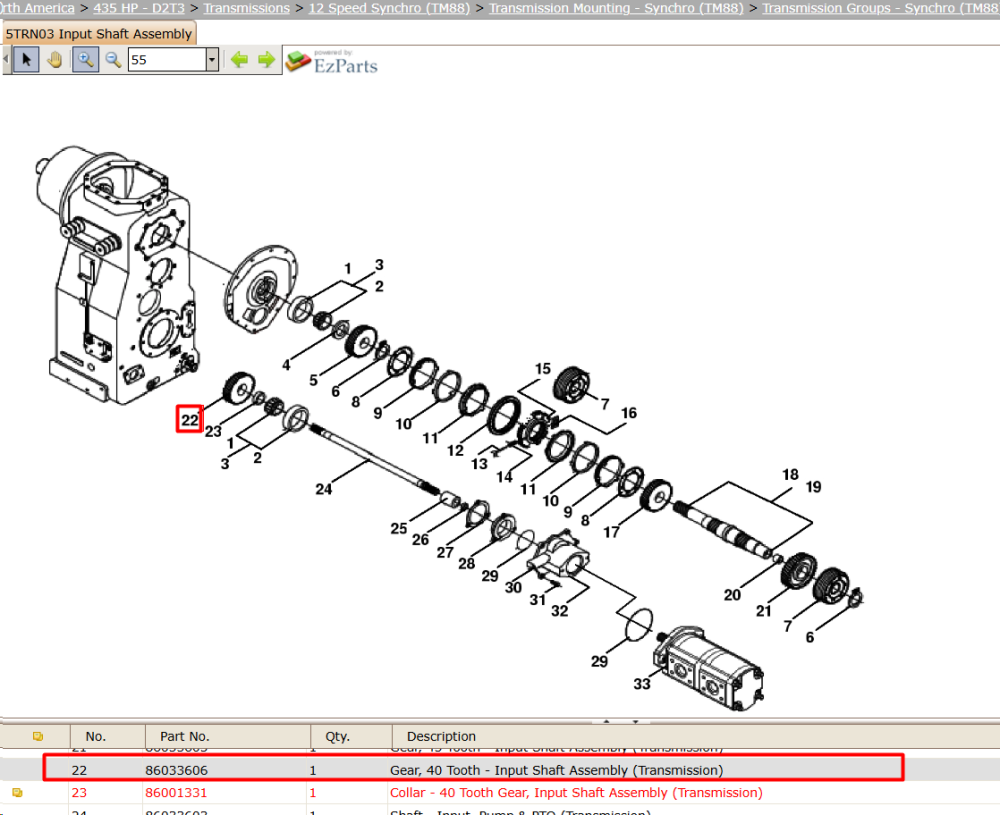Screen dimensions: 1000x815
Task: Activate the hand pan tool
Action: tap(55, 60)
